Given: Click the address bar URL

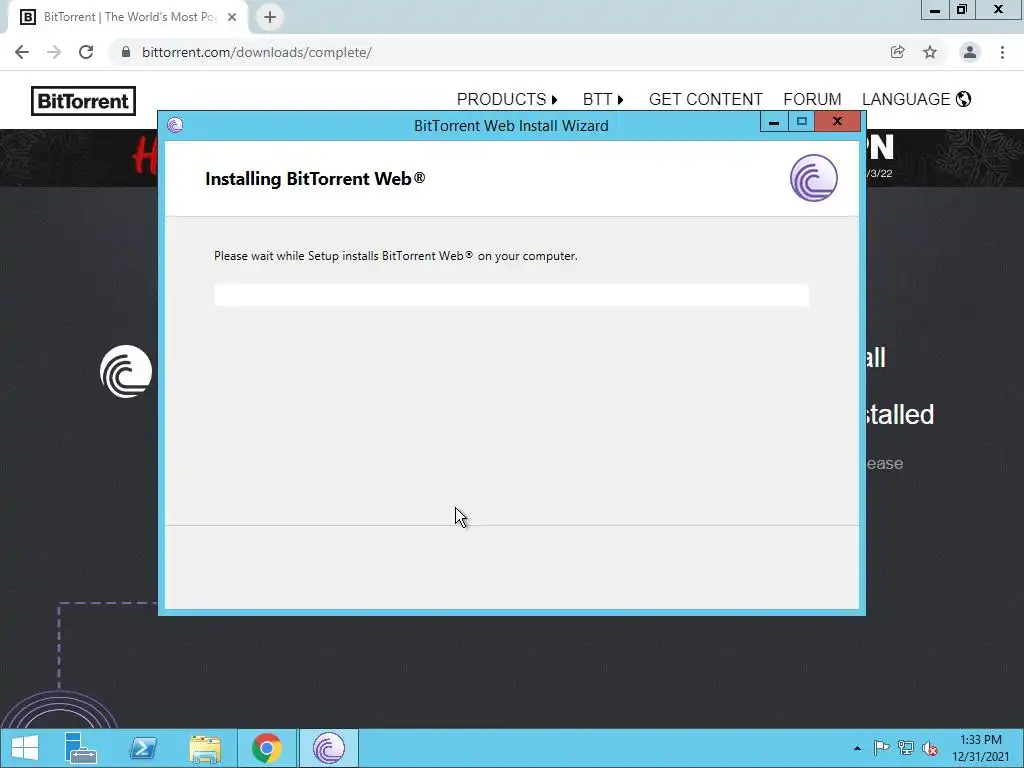Looking at the screenshot, I should 257,52.
